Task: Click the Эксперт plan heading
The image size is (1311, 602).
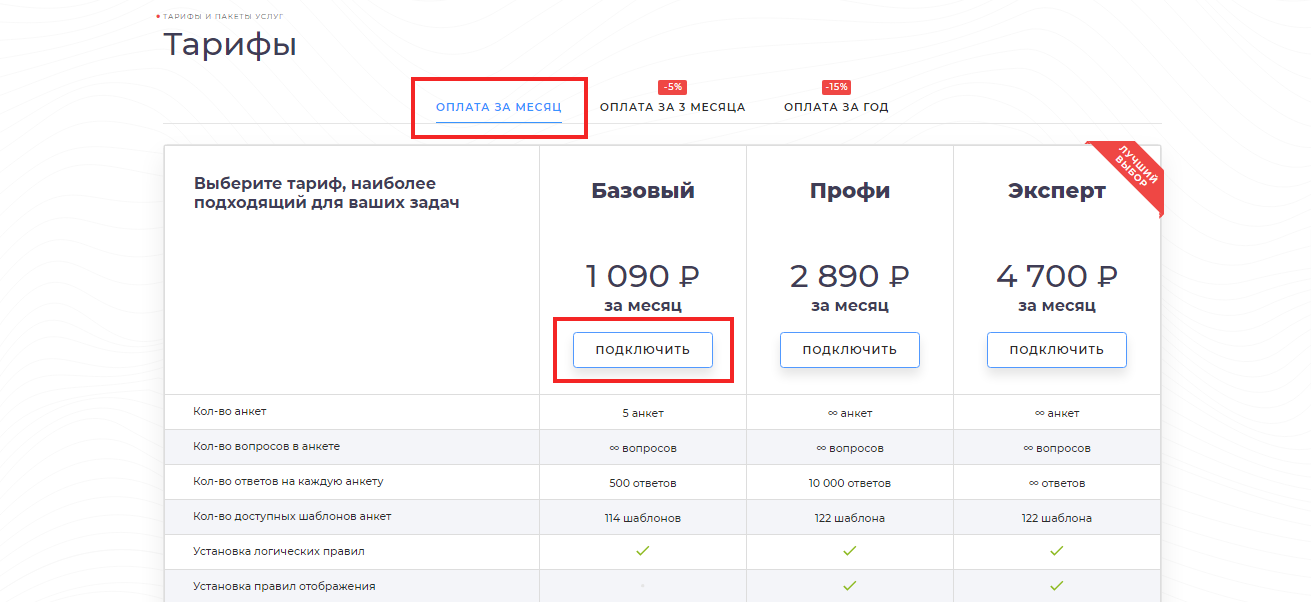Action: (1056, 191)
